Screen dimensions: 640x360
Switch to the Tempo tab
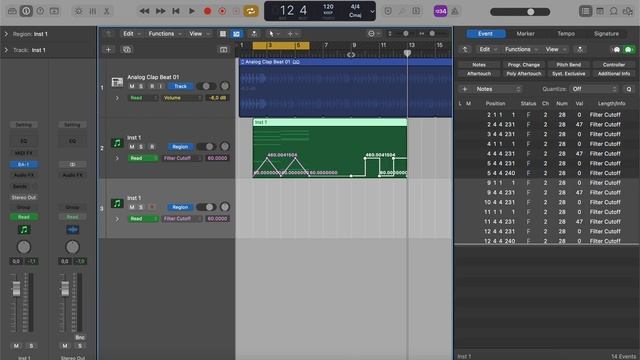(x=566, y=33)
